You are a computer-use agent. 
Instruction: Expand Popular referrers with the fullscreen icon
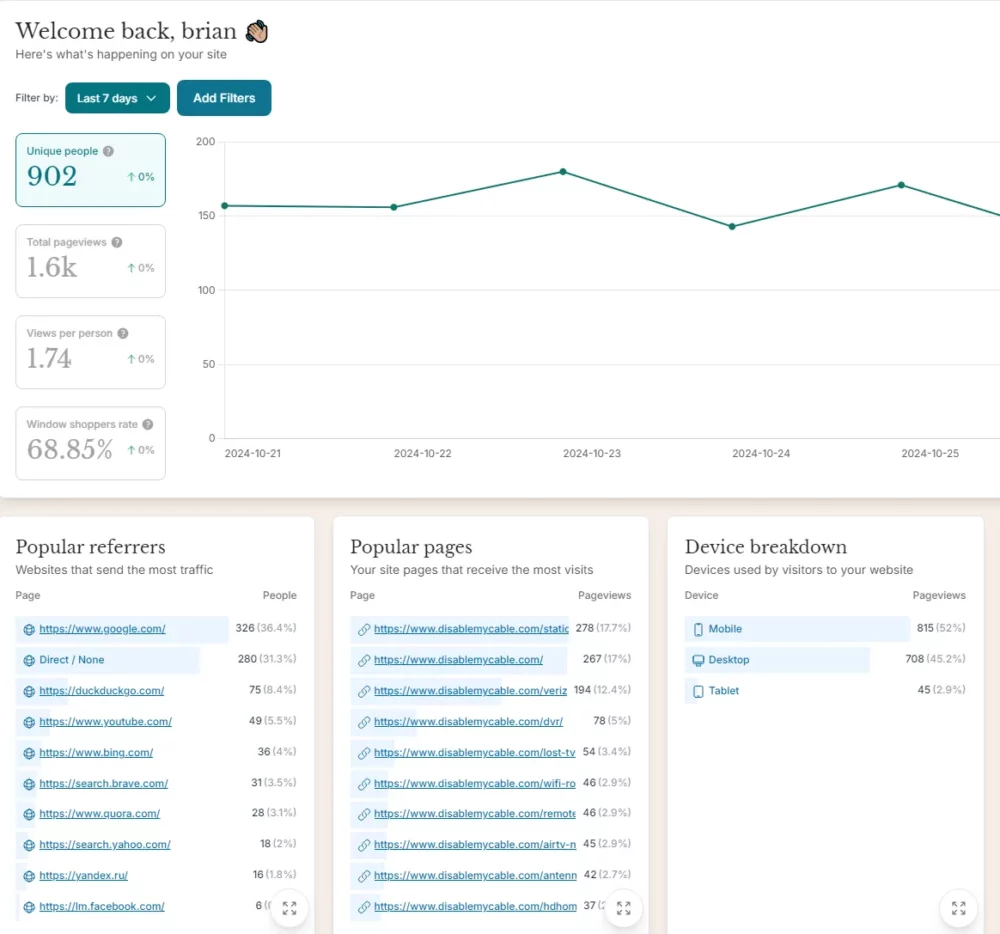[x=290, y=908]
